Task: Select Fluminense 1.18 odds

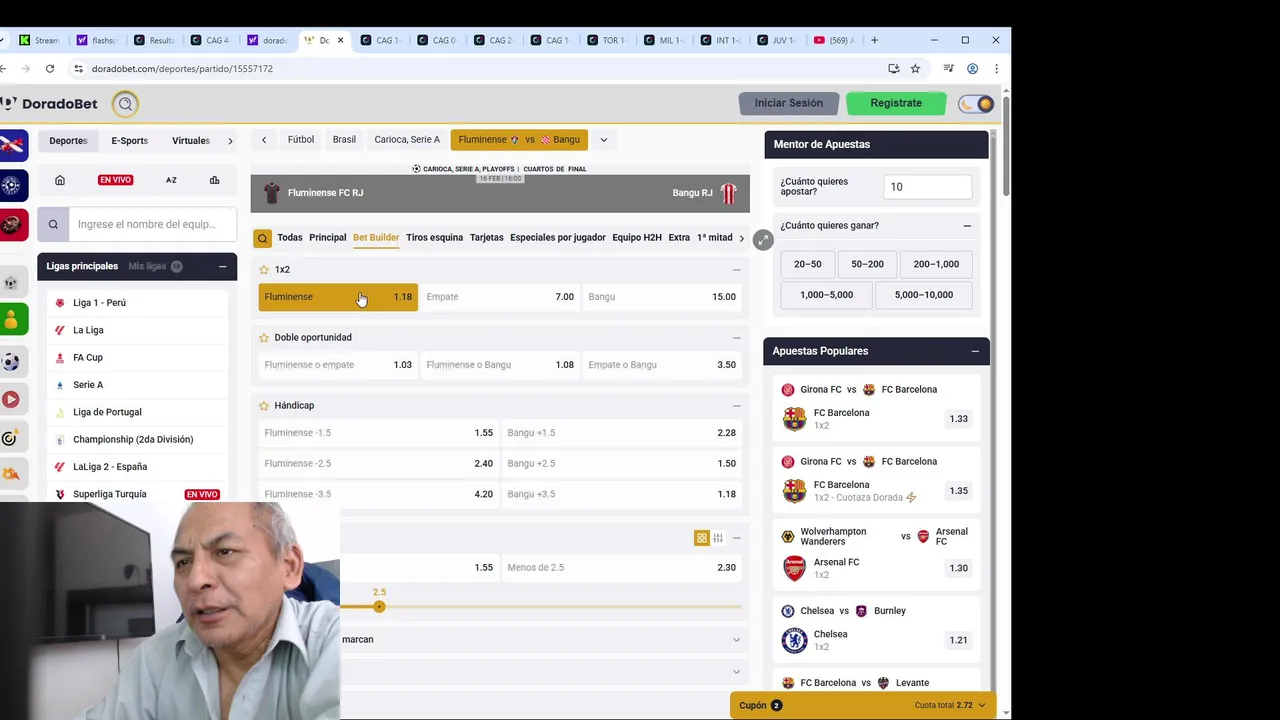Action: coord(338,297)
